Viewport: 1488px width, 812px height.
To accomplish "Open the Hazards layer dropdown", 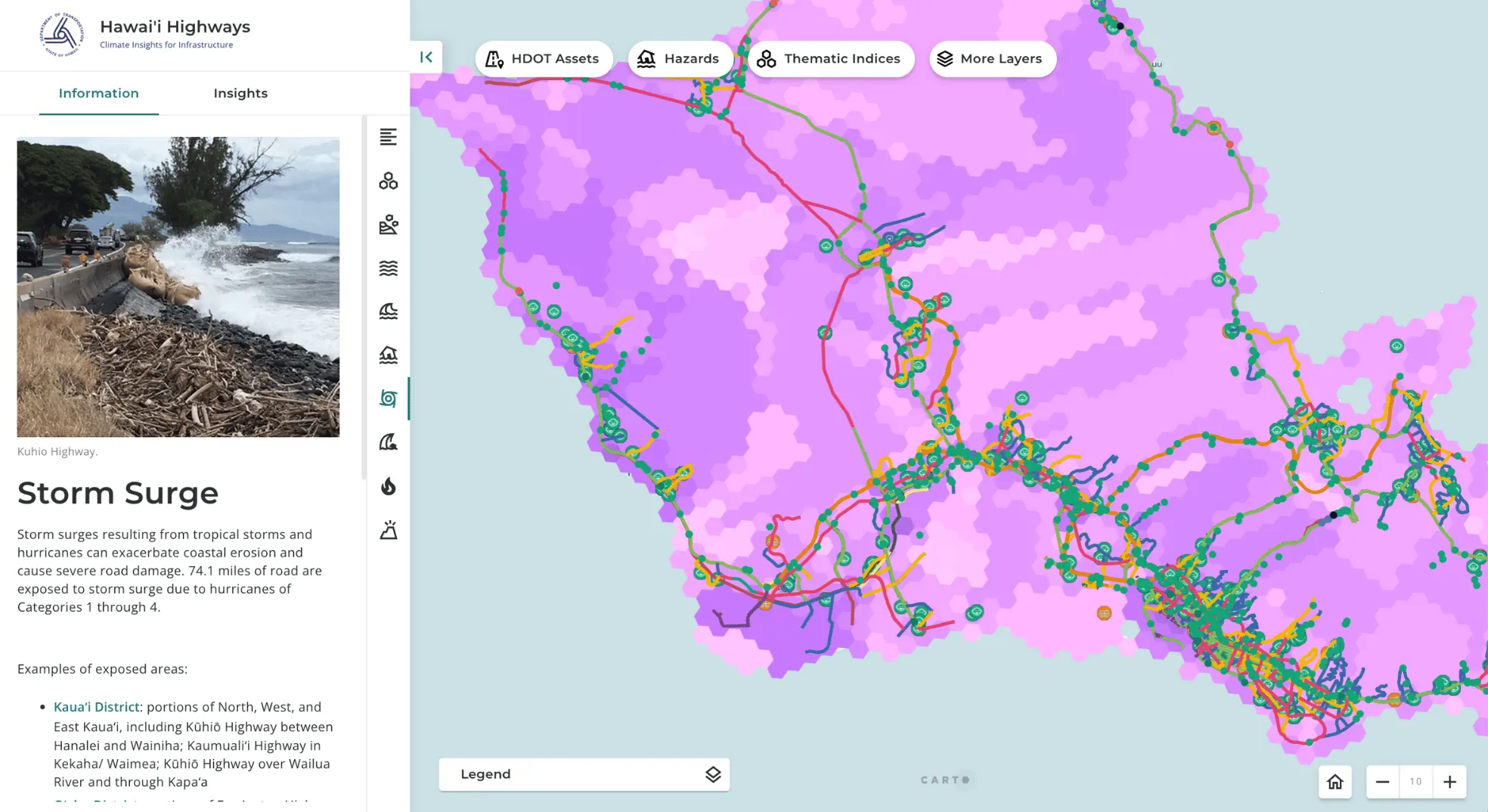I will point(678,59).
